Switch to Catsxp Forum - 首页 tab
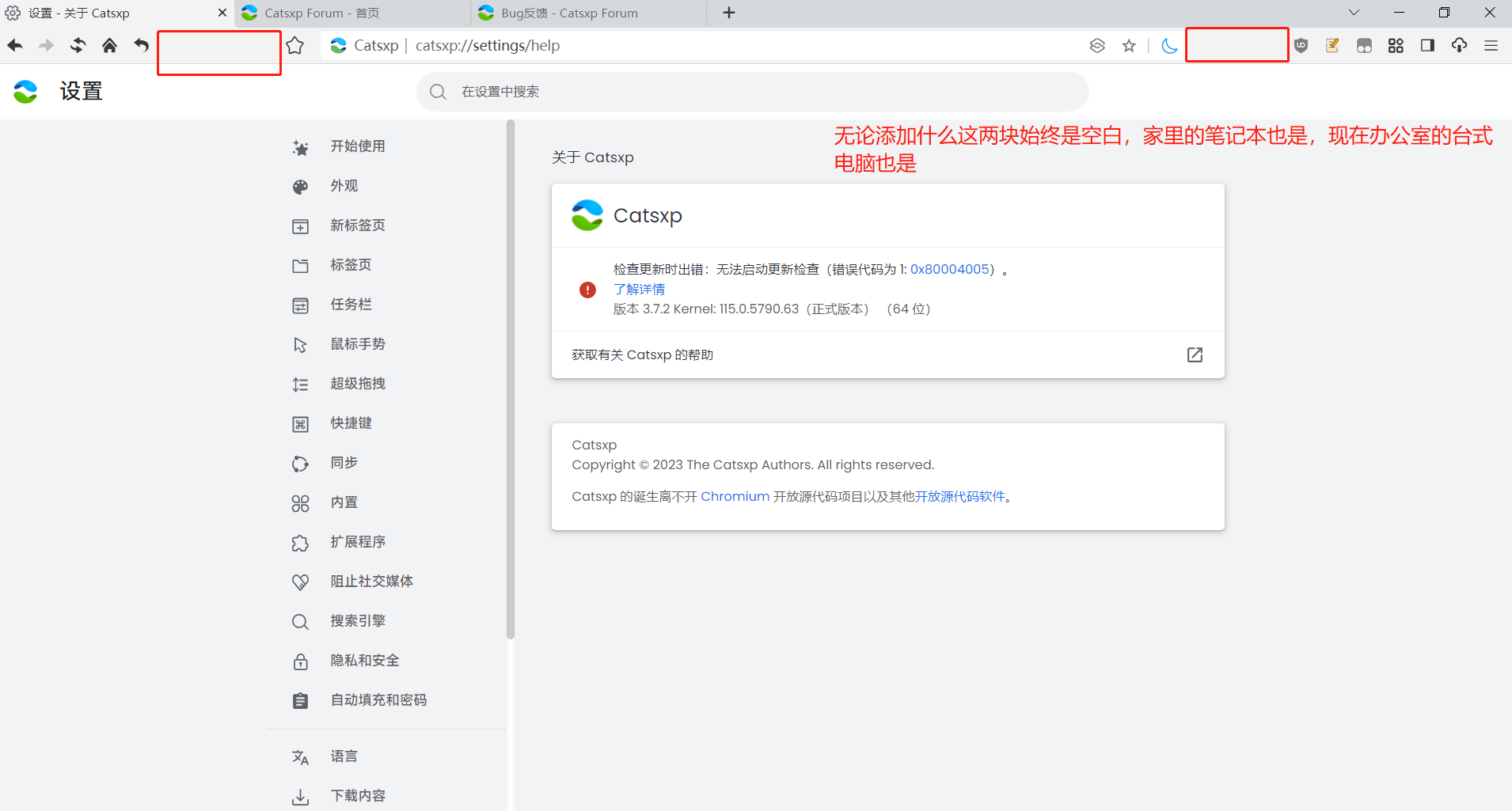 (352, 13)
